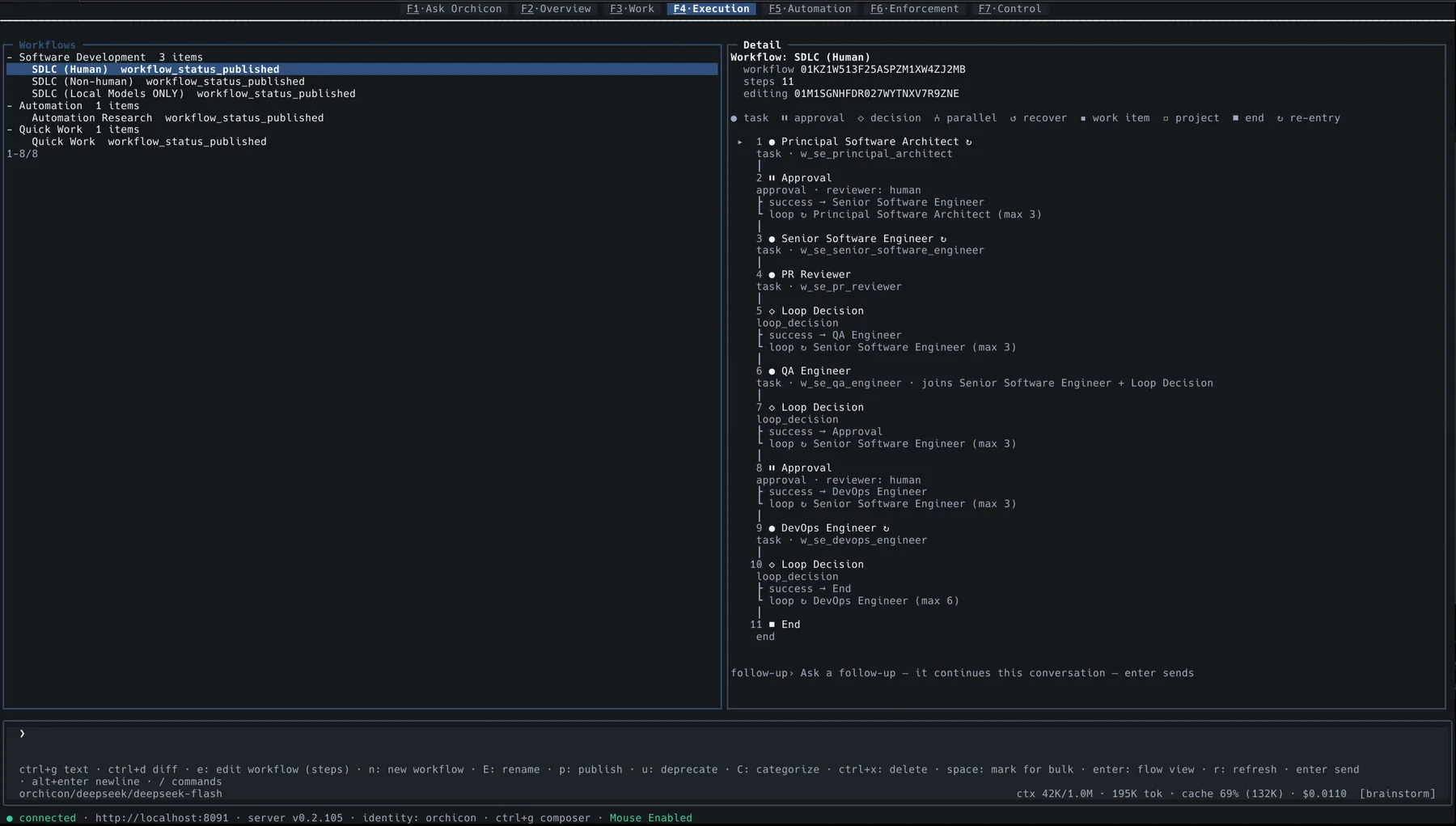Click the workflow ID 01KZ1W513F25ASPZM1XW4ZJ2MB

[x=882, y=70]
